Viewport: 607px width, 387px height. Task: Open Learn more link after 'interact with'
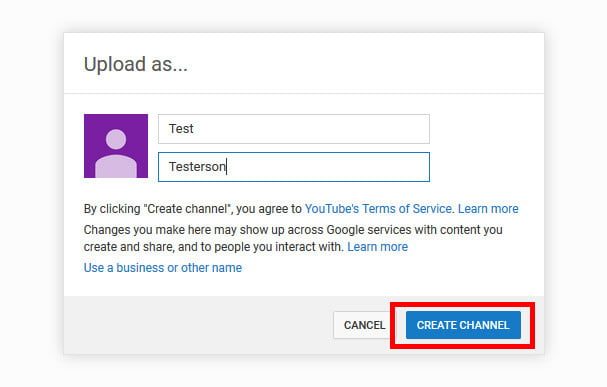377,247
